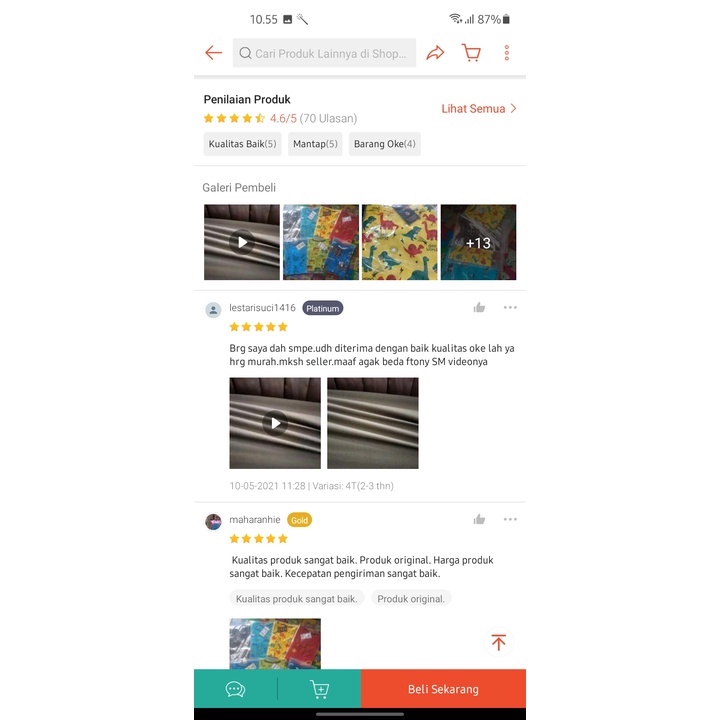The height and width of the screenshot is (720, 720).
Task: Open the three-dot overflow menu at top
Action: 506,53
